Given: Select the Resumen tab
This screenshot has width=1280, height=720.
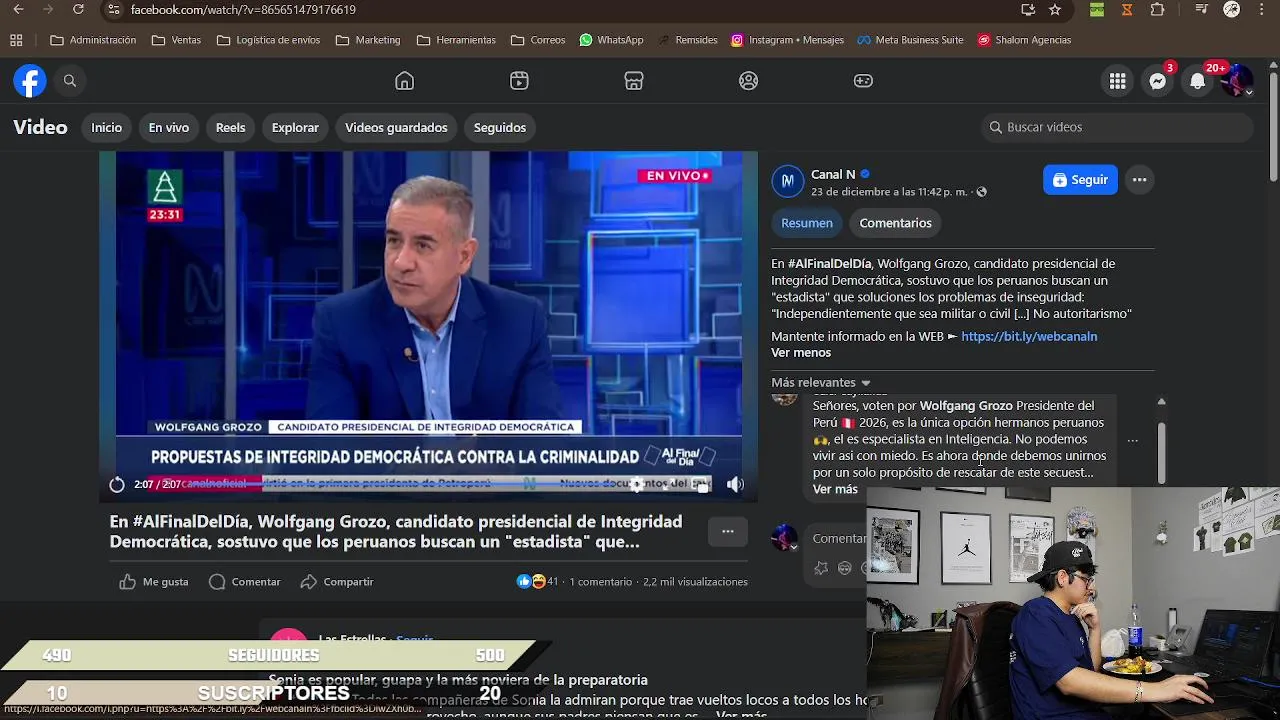Looking at the screenshot, I should [807, 223].
